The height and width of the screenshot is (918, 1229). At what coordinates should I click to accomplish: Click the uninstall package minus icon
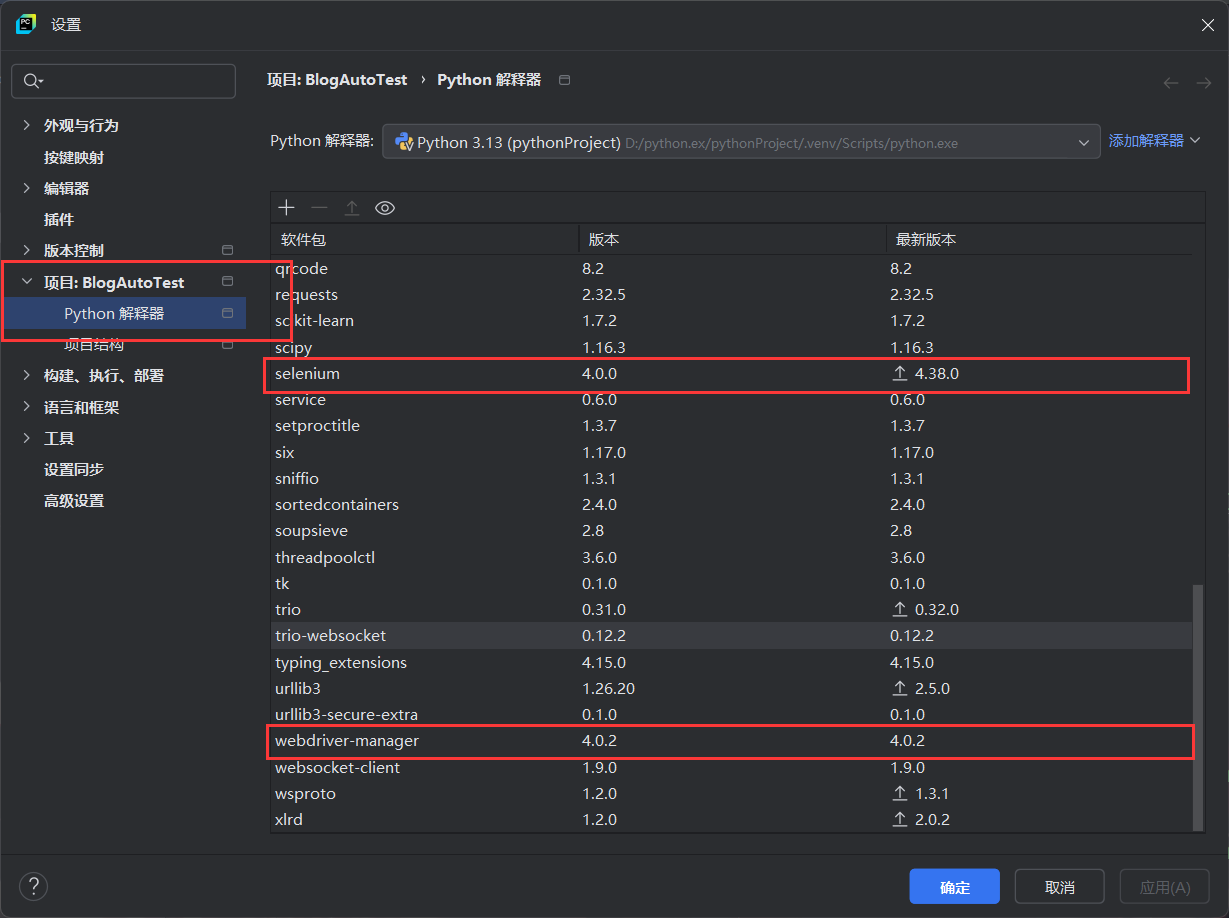pyautogui.click(x=319, y=208)
